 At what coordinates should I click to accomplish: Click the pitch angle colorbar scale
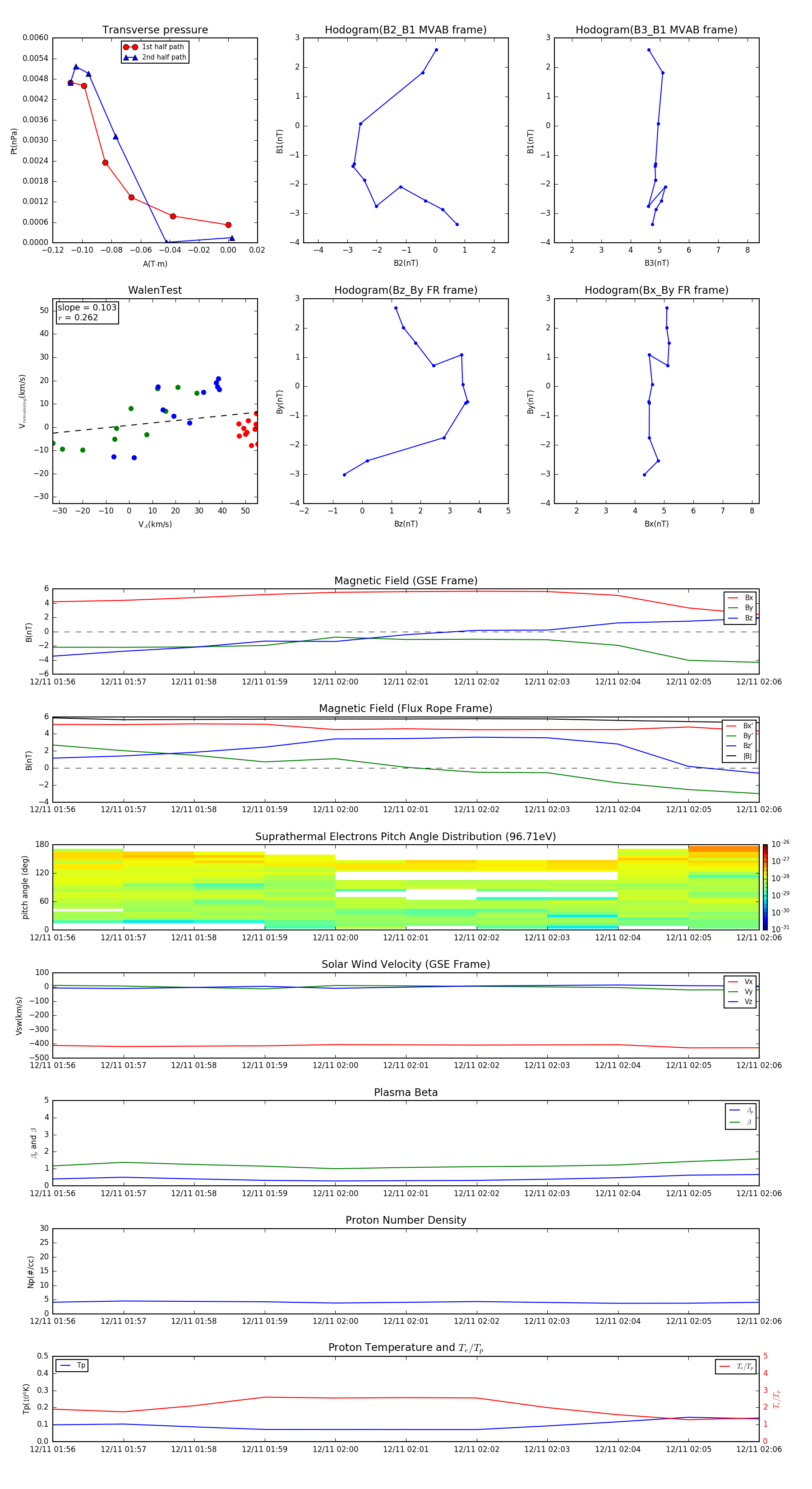765,887
